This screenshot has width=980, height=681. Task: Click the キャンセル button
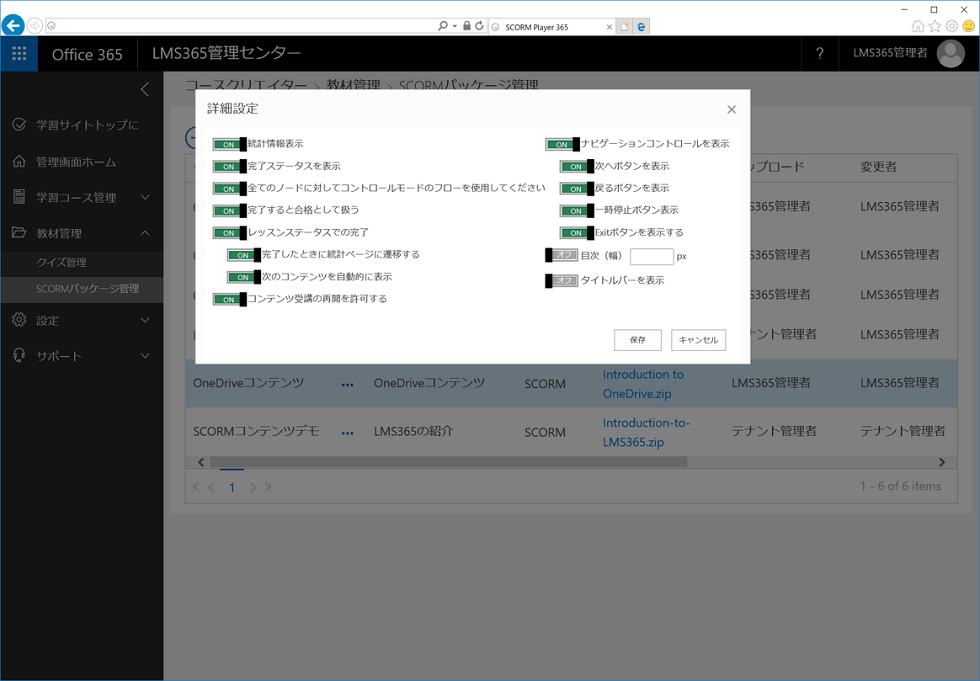tap(698, 340)
